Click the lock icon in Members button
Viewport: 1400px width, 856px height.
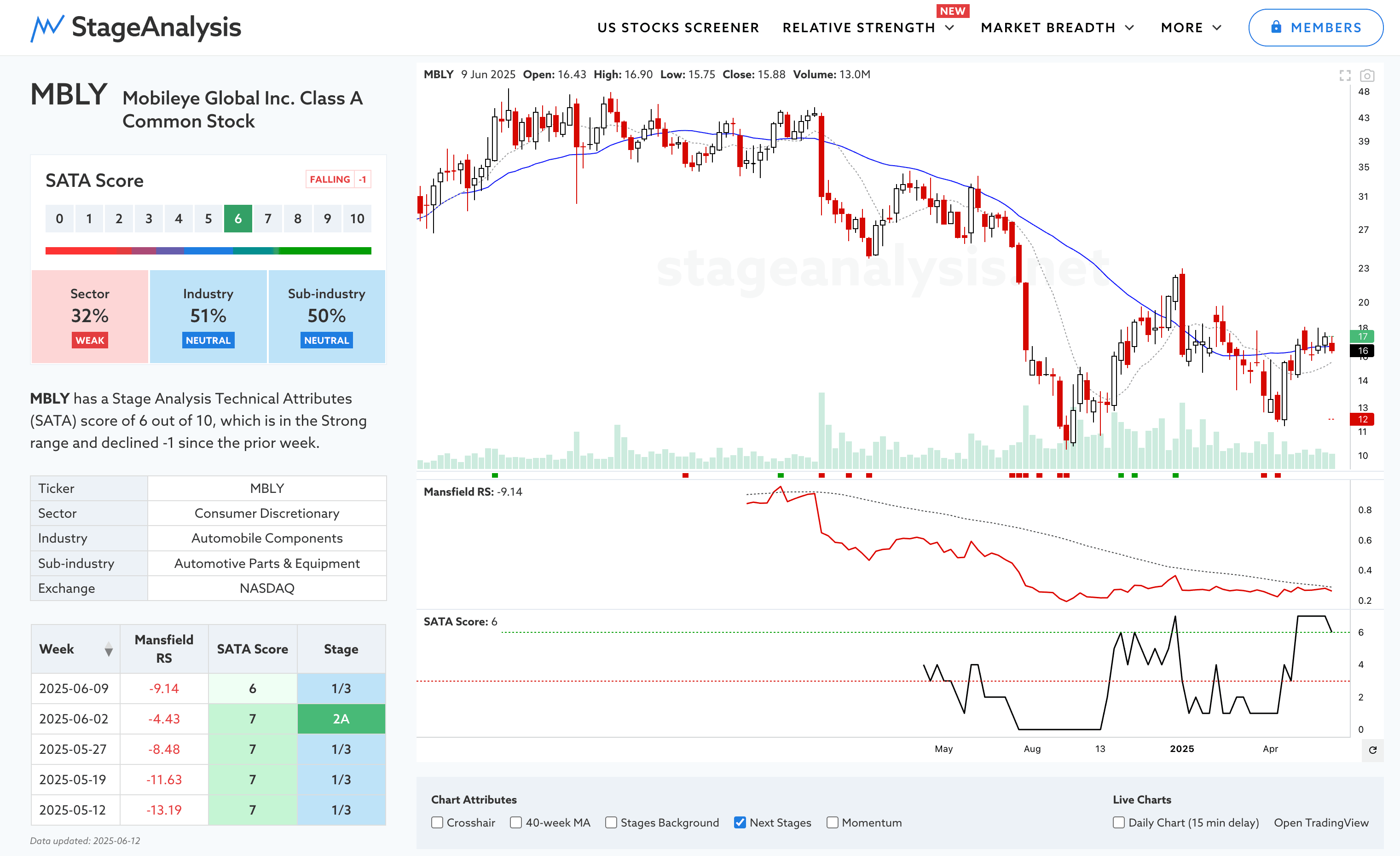tap(1276, 27)
